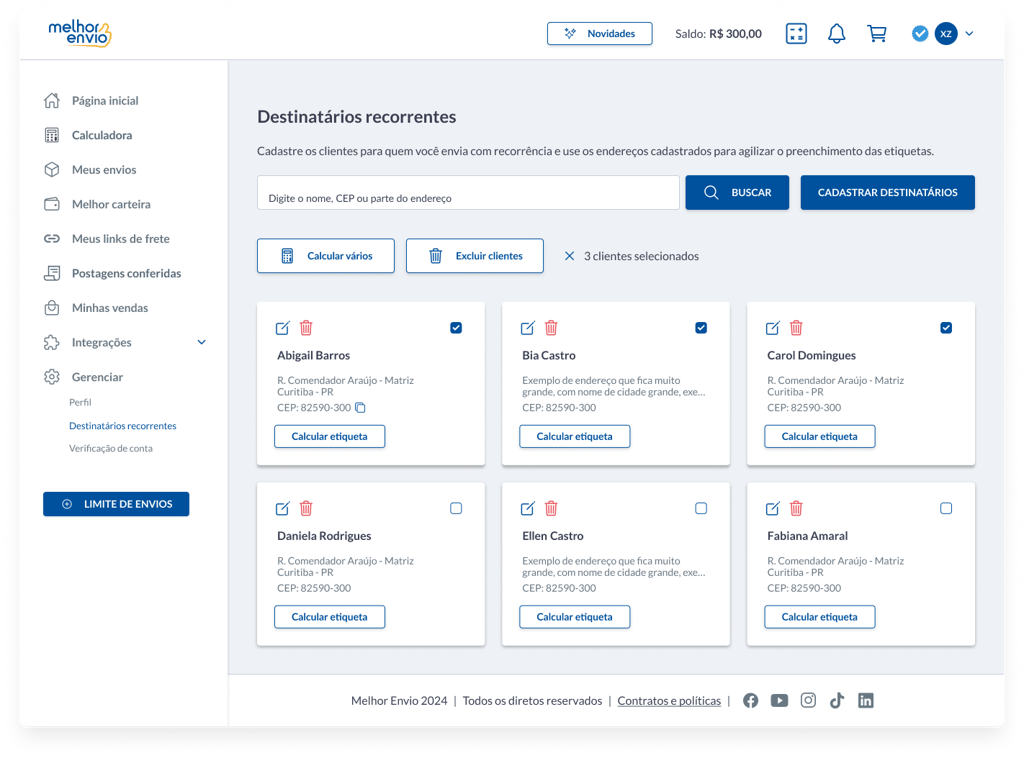Clear selection with X near 3 clientes selecionados

point(569,256)
